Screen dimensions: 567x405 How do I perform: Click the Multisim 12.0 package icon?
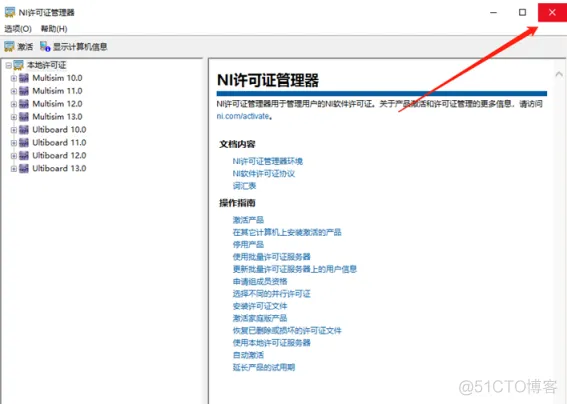pyautogui.click(x=24, y=104)
